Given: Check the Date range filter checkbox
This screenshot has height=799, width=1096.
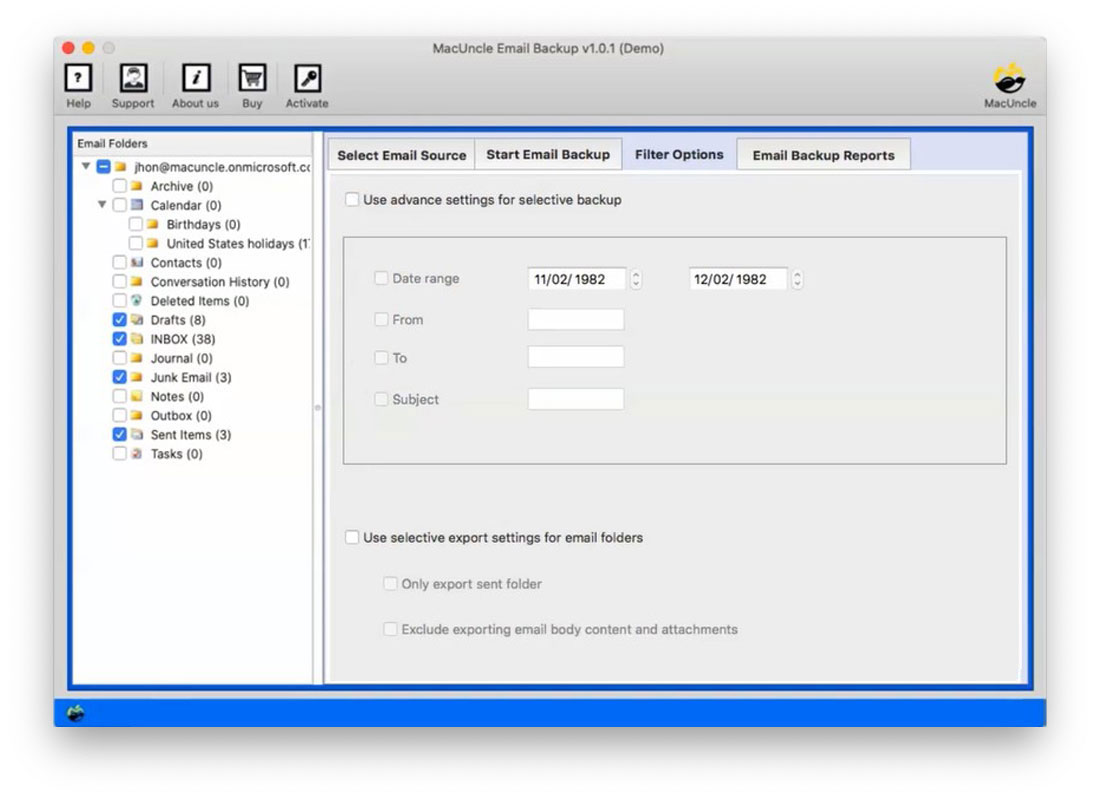Looking at the screenshot, I should pos(381,279).
